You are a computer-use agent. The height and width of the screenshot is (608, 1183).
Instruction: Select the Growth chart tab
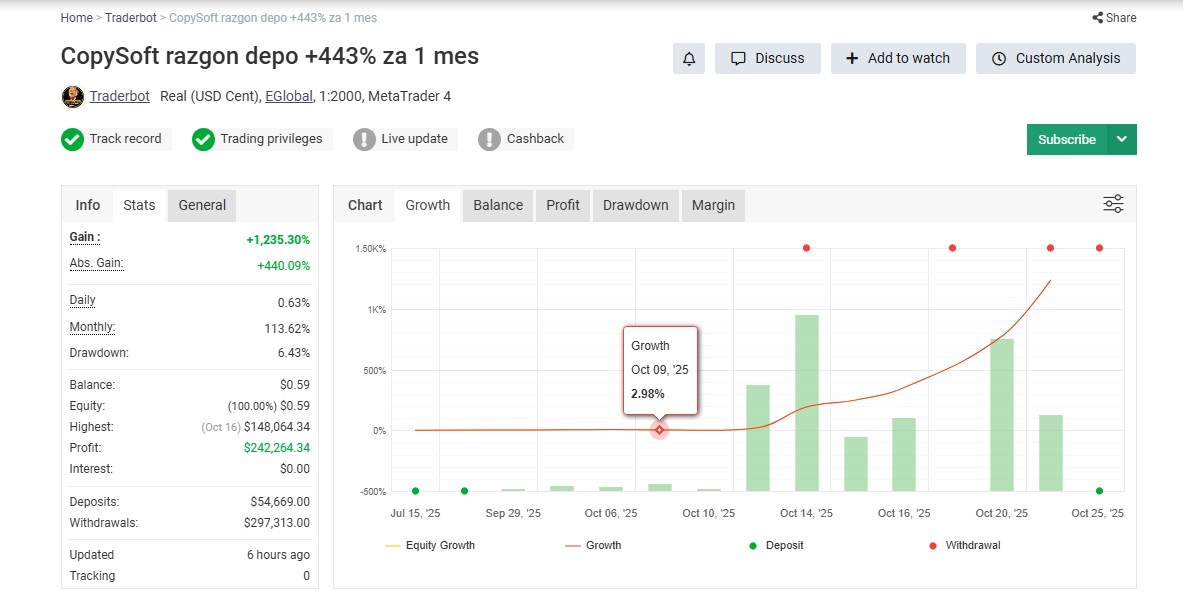pos(428,205)
